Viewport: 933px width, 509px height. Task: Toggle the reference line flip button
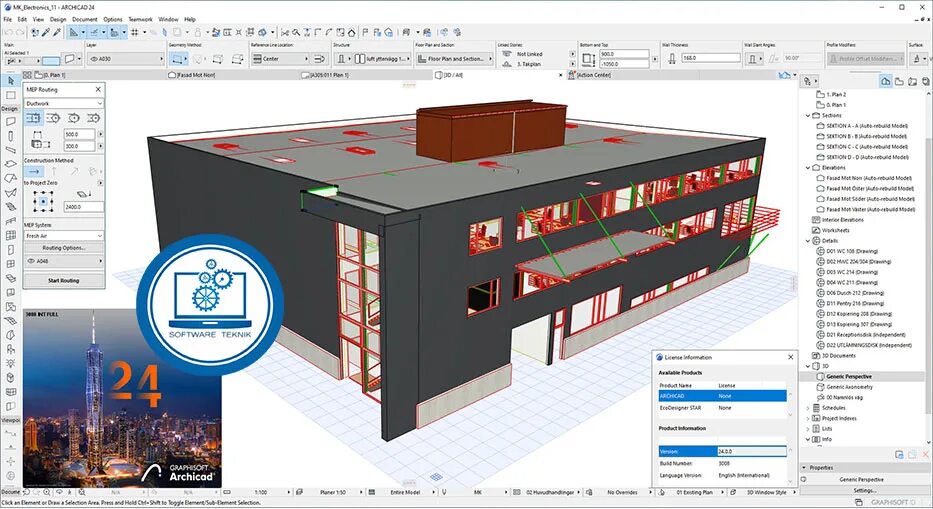point(320,59)
